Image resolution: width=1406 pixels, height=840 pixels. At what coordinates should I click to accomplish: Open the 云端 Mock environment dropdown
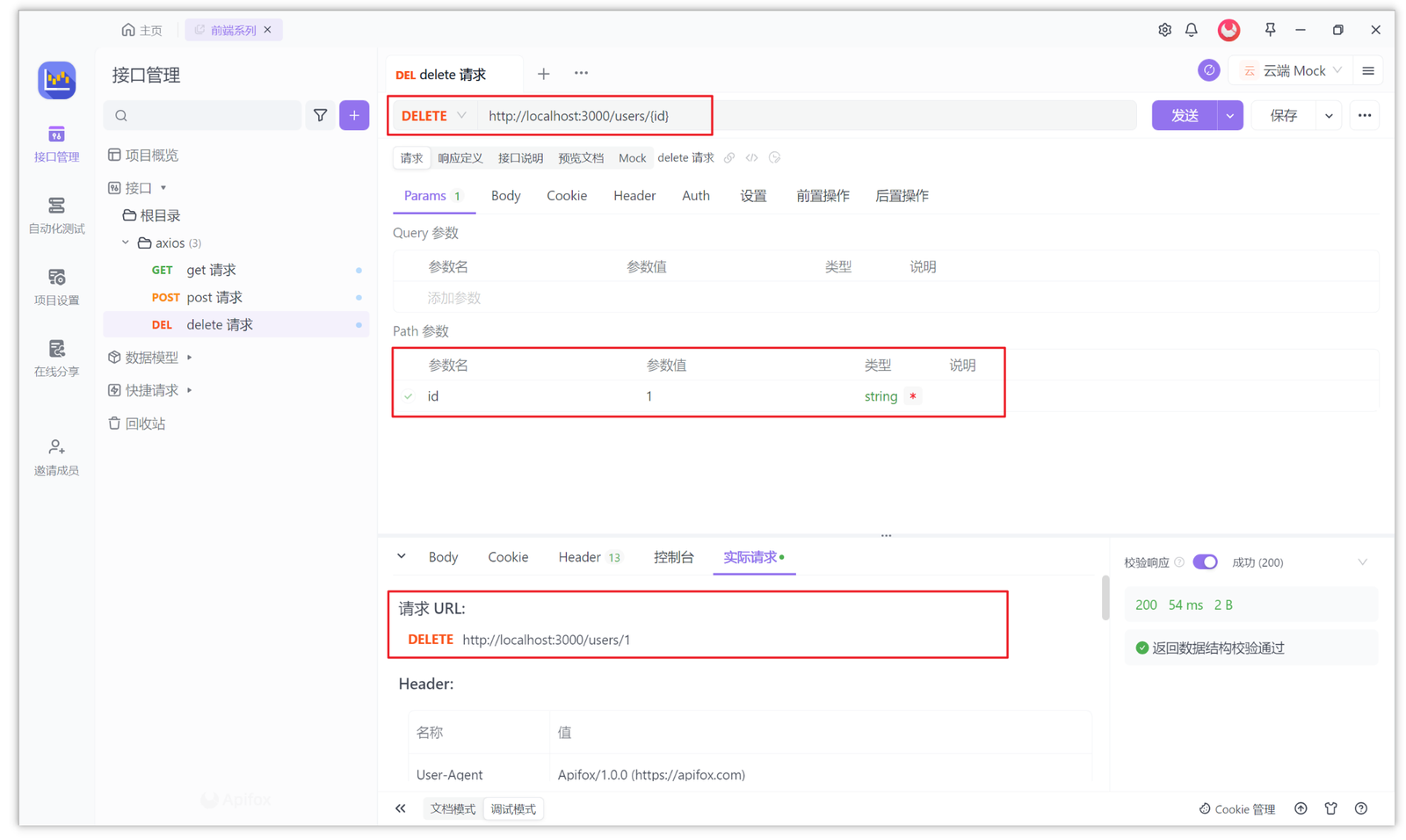(x=1290, y=70)
